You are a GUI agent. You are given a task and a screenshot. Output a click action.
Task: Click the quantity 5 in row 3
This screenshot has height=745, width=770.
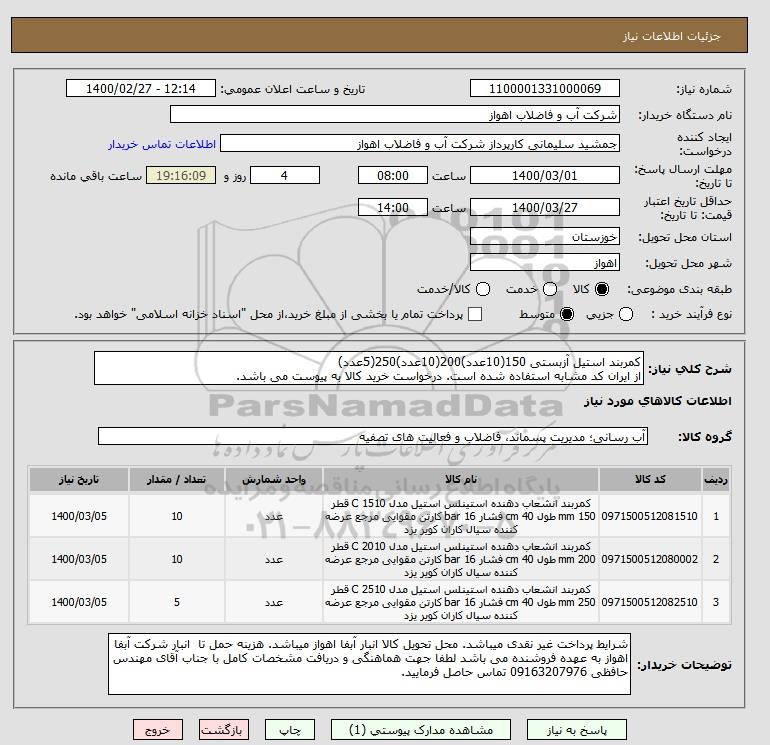tap(177, 602)
